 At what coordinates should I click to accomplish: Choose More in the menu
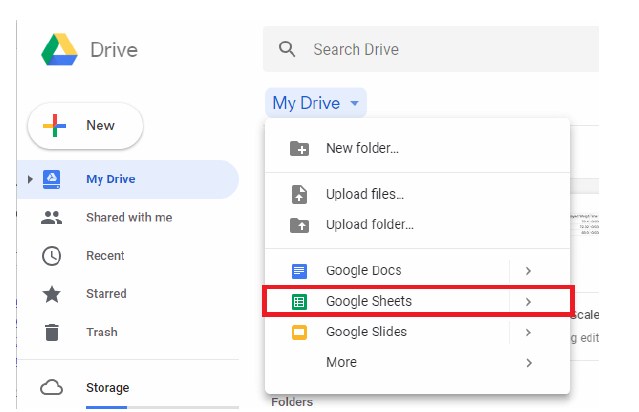coord(417,362)
